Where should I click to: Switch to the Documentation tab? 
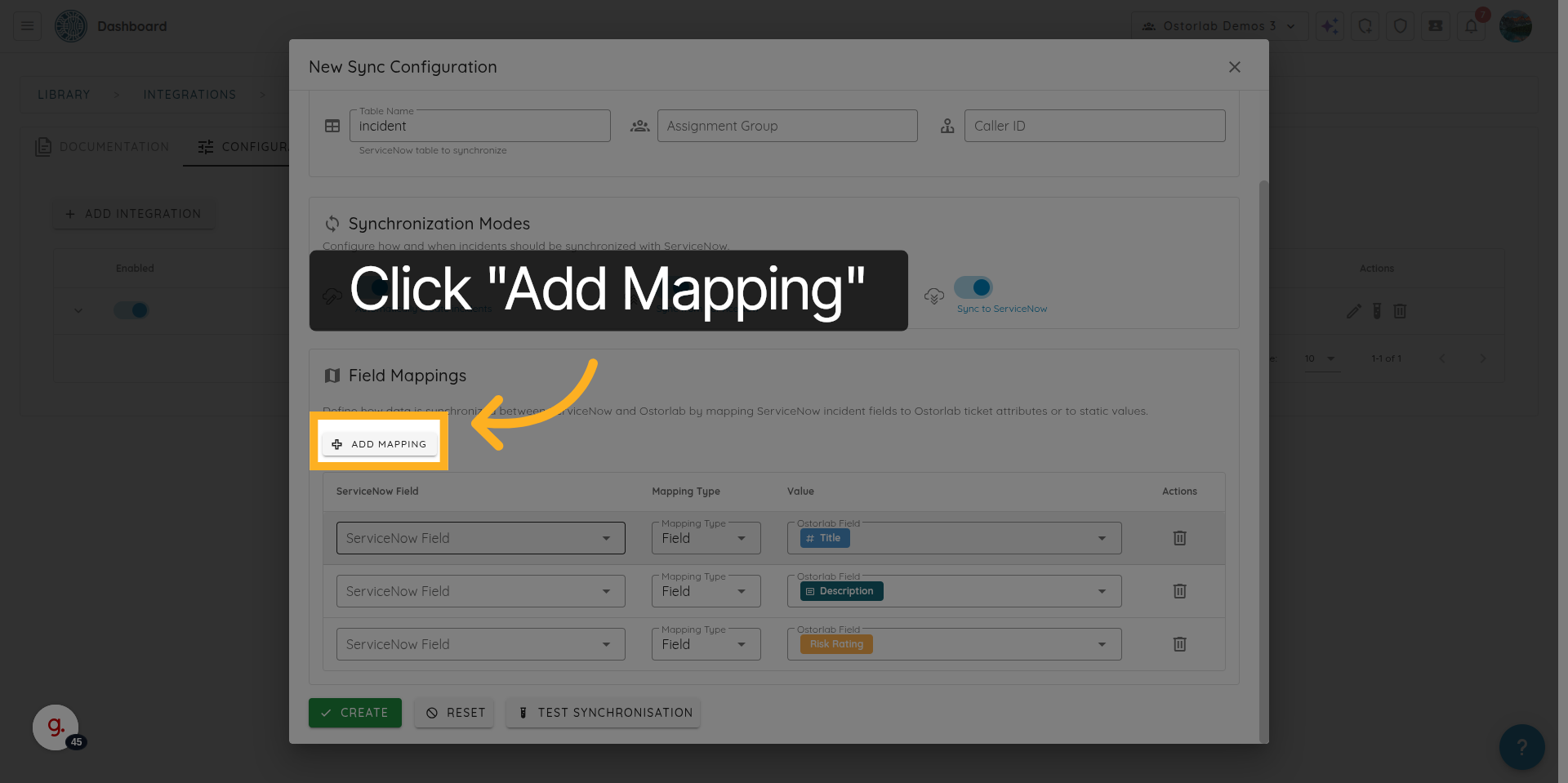103,147
